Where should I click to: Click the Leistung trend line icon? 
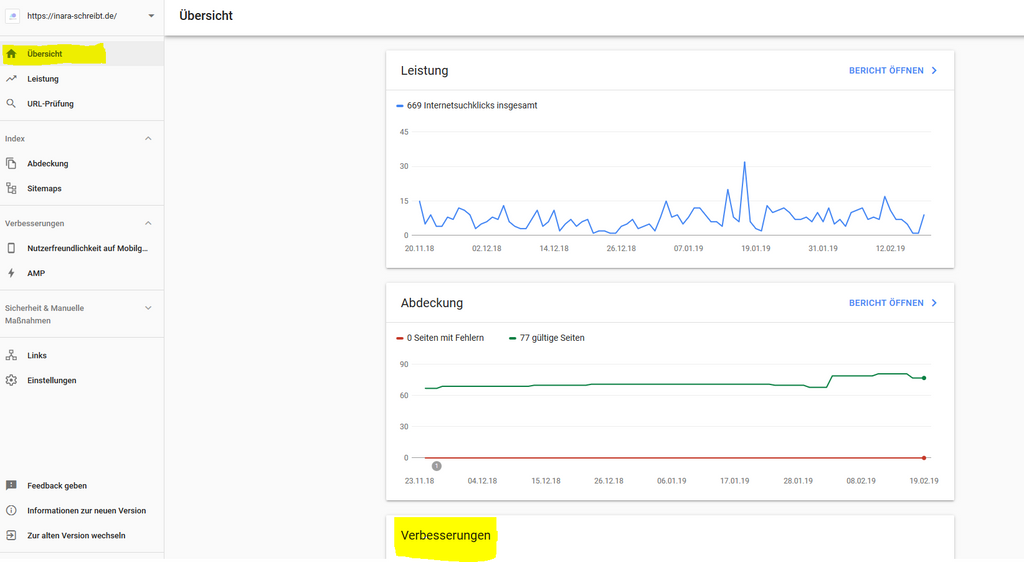pyautogui.click(x=11, y=79)
